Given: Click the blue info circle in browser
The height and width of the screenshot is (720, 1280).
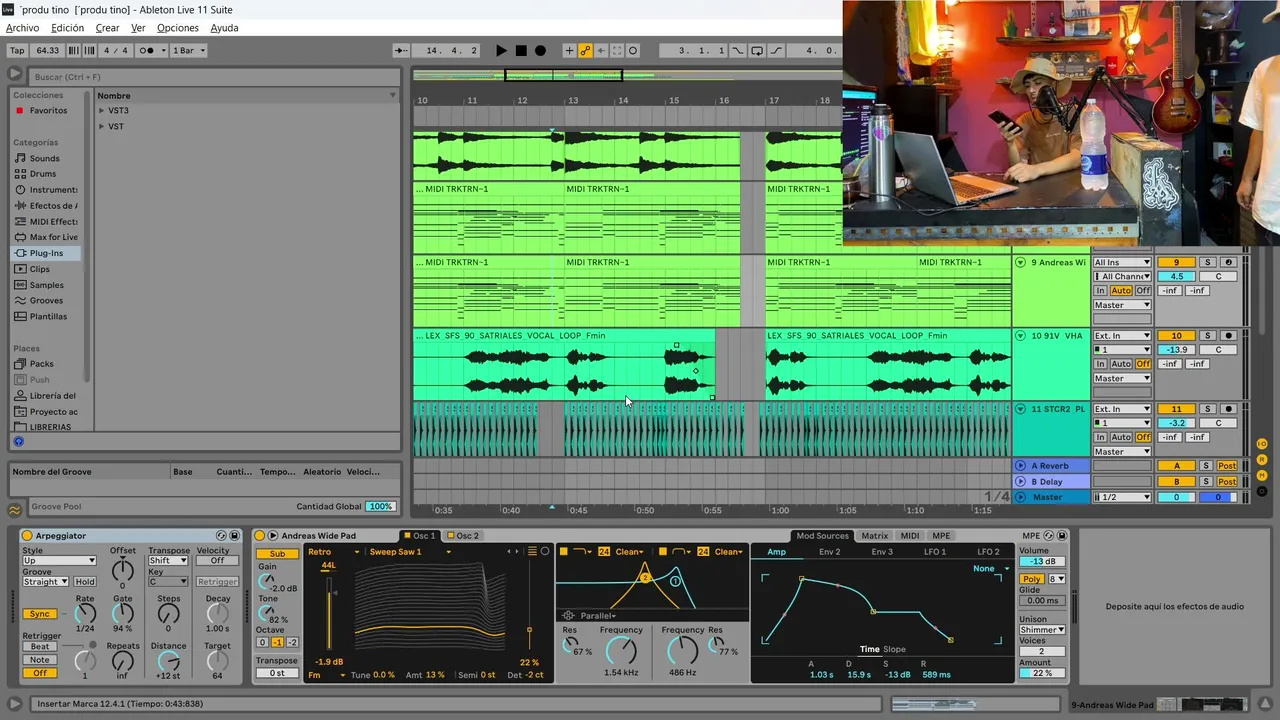Looking at the screenshot, I should (18, 441).
